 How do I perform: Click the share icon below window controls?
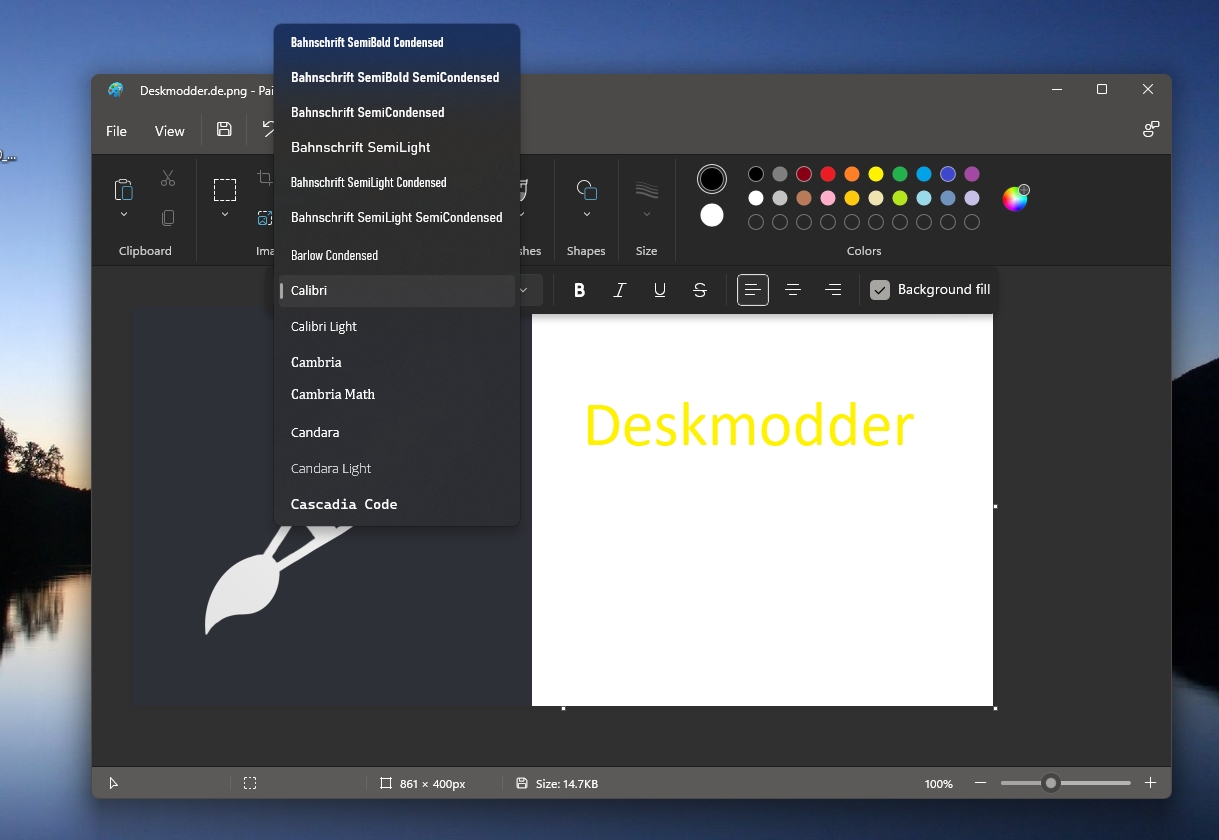coord(1151,129)
